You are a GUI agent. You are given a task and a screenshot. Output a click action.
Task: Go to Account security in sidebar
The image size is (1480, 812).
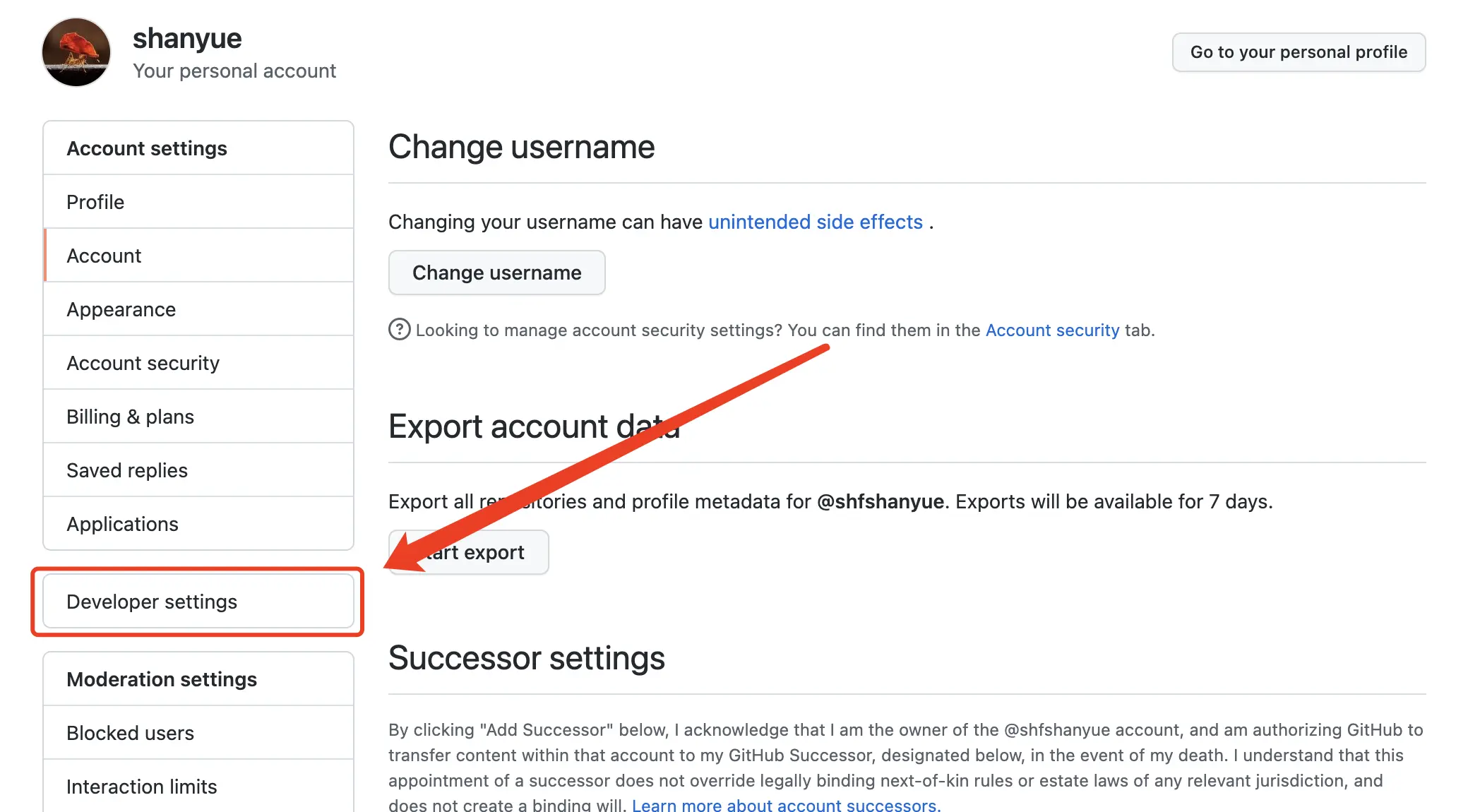point(198,363)
